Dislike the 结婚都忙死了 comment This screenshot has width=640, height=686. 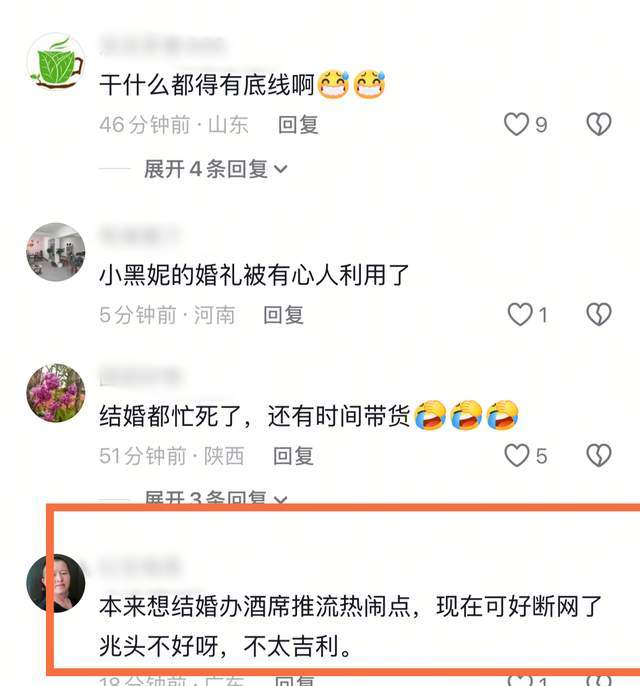598,455
